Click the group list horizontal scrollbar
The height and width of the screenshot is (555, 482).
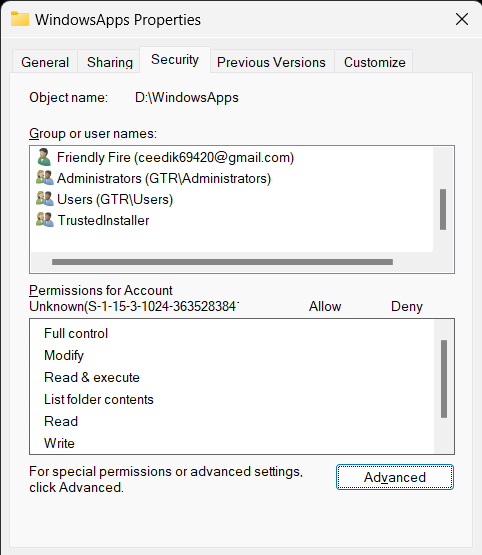pyautogui.click(x=222, y=262)
